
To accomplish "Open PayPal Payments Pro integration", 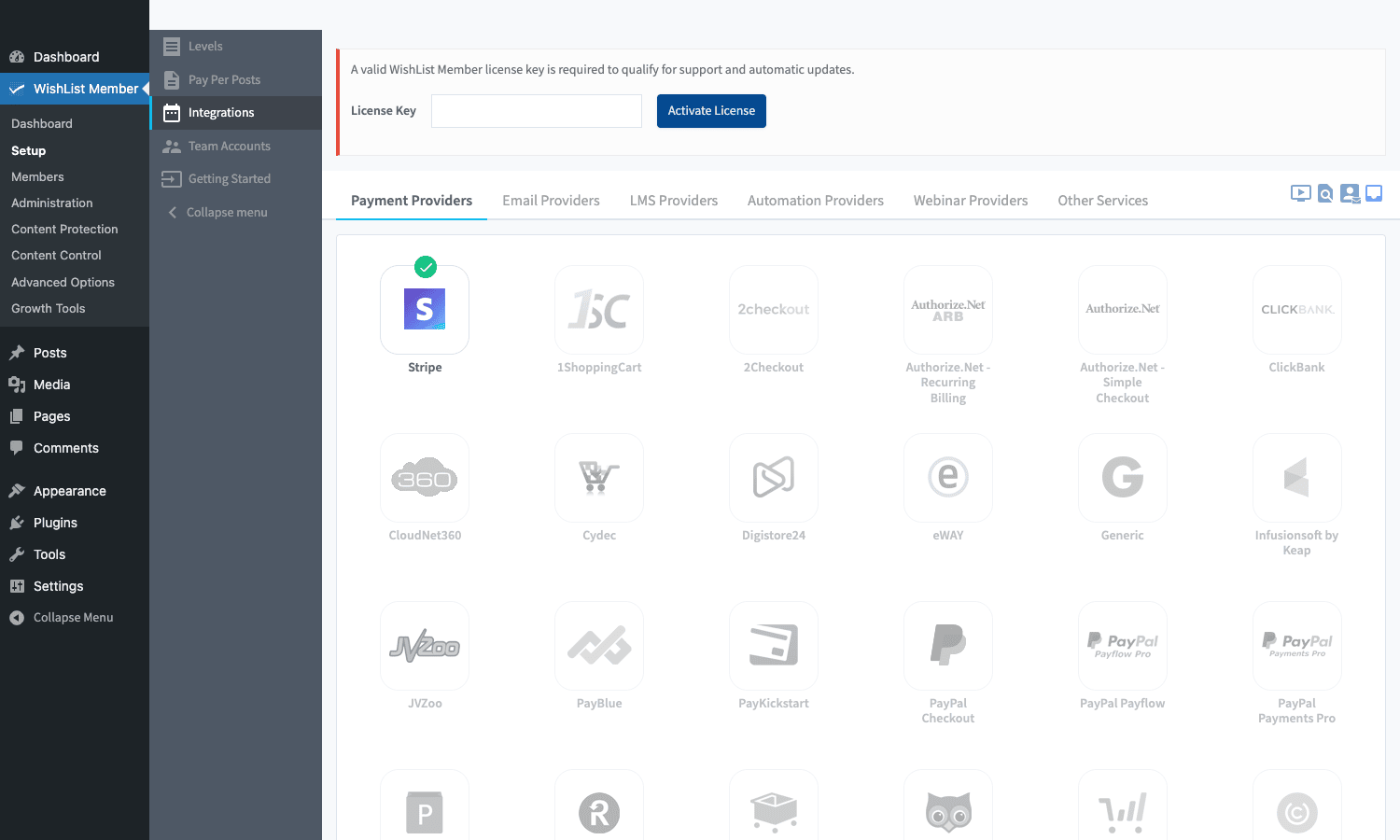I will (1297, 646).
